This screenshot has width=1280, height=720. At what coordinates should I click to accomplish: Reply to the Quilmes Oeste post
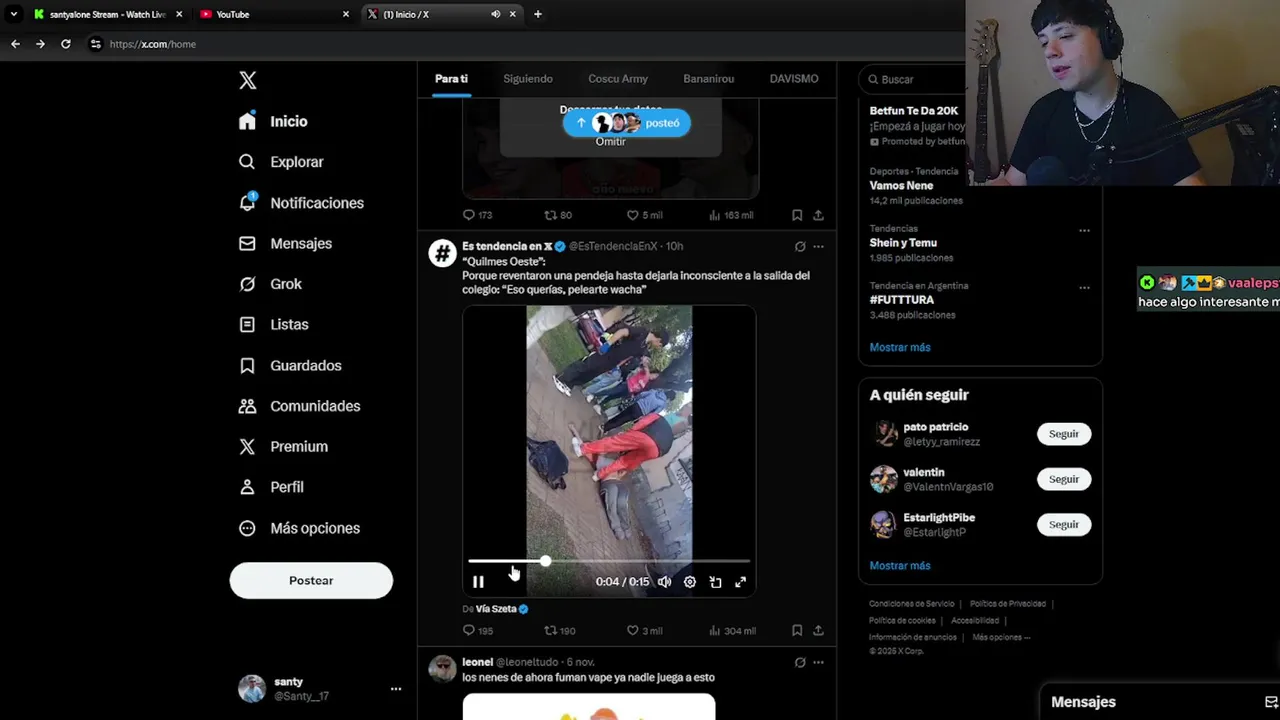point(469,630)
